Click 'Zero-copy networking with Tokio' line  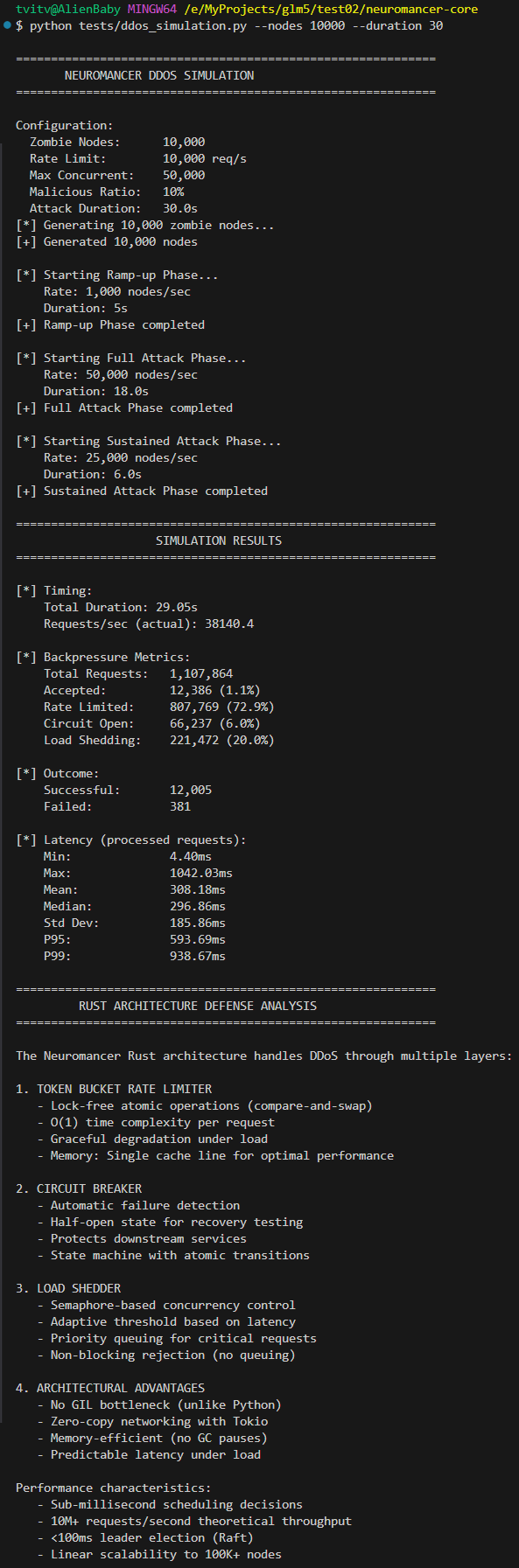point(152,1422)
